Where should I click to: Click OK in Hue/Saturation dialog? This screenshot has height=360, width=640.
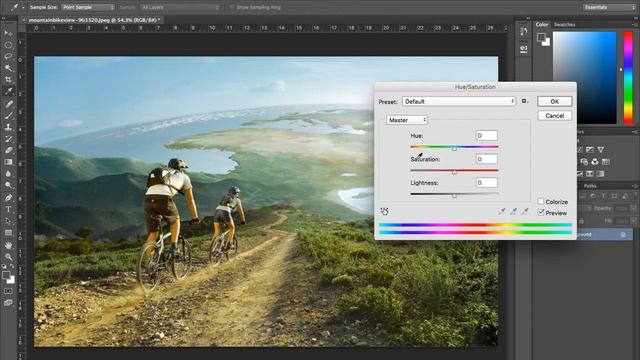click(x=554, y=101)
